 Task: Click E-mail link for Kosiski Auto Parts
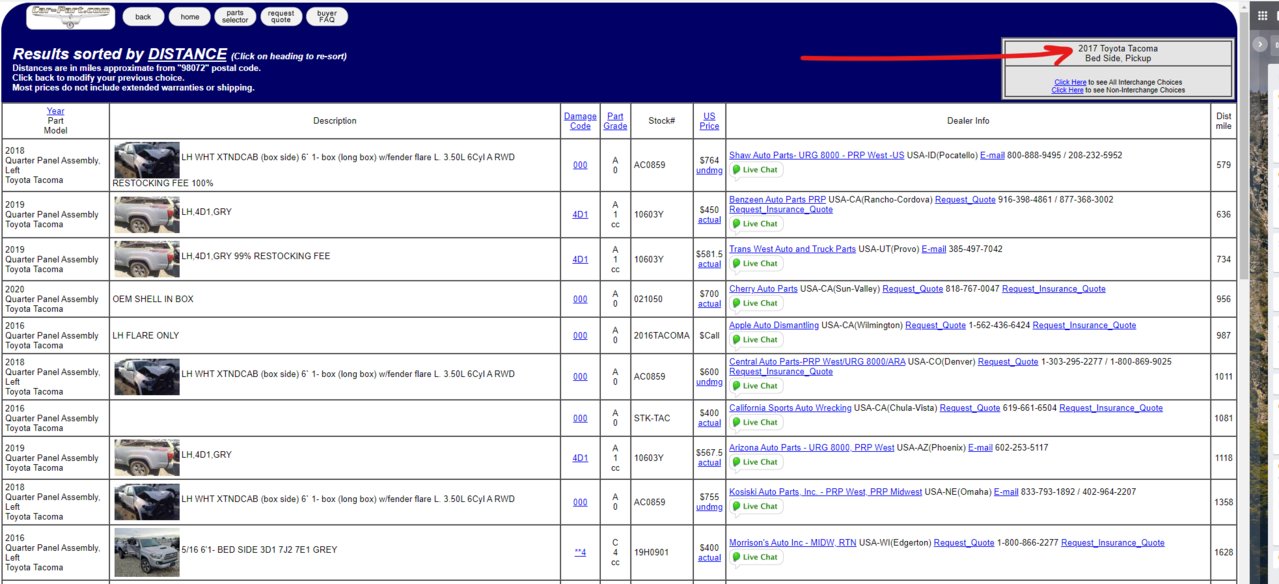point(1006,492)
